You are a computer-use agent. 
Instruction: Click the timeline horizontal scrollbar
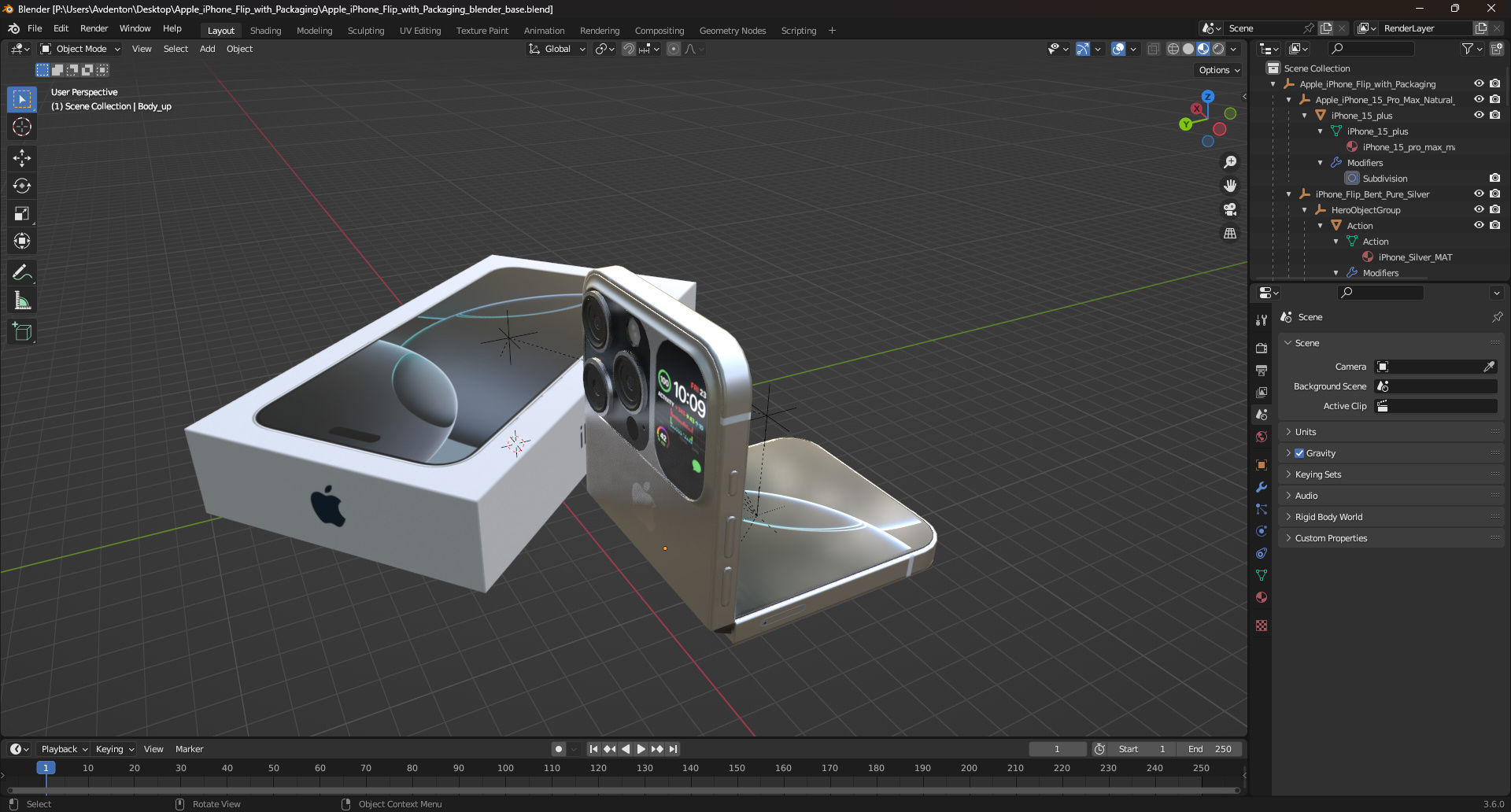point(623,791)
